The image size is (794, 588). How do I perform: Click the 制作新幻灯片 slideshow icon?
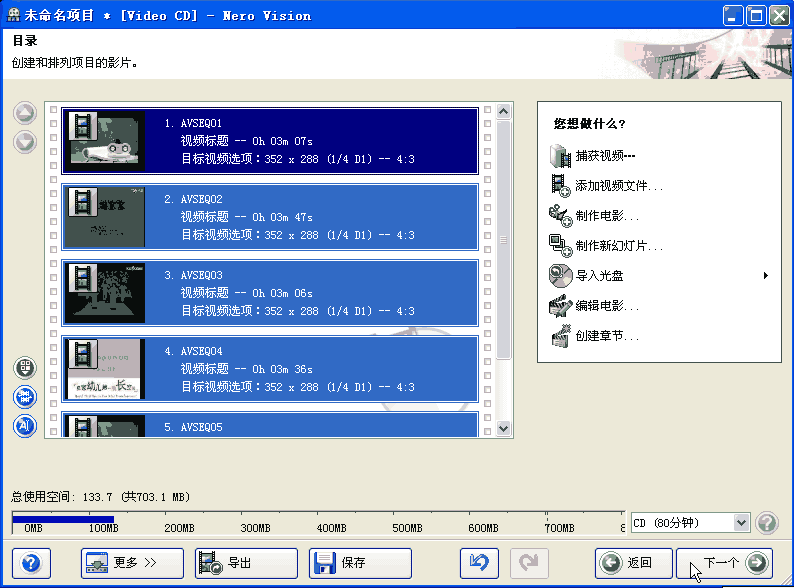560,245
